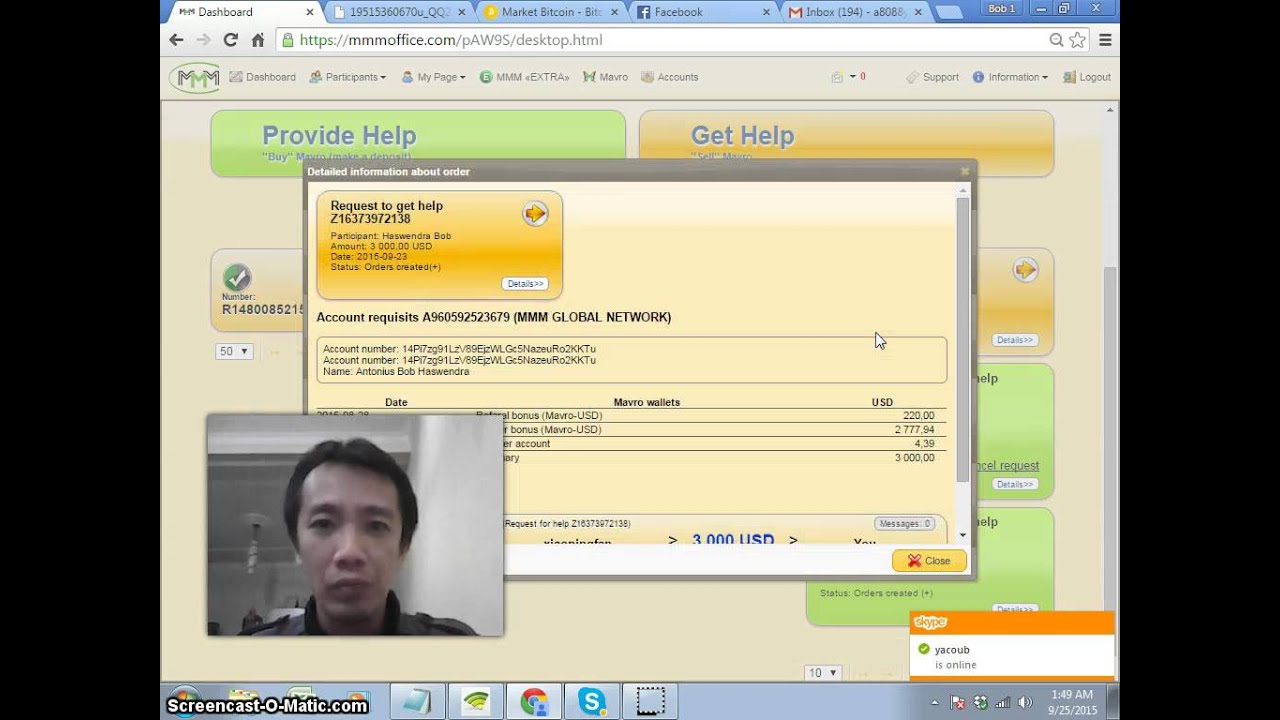This screenshot has height=720, width=1280.
Task: Click Logout in the navbar
Action: click(x=1086, y=77)
